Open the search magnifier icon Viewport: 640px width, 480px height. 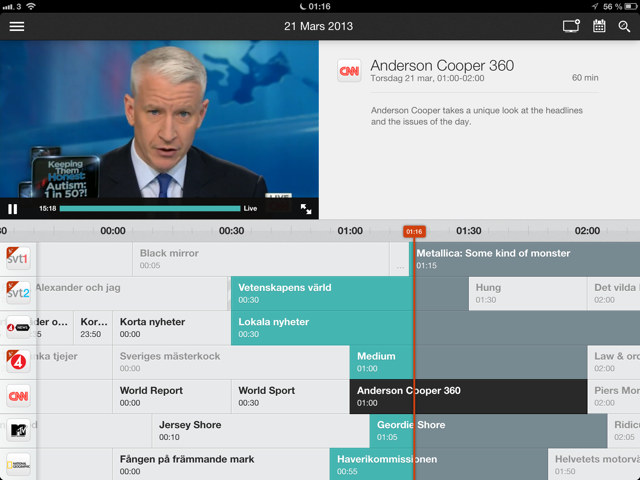(624, 27)
